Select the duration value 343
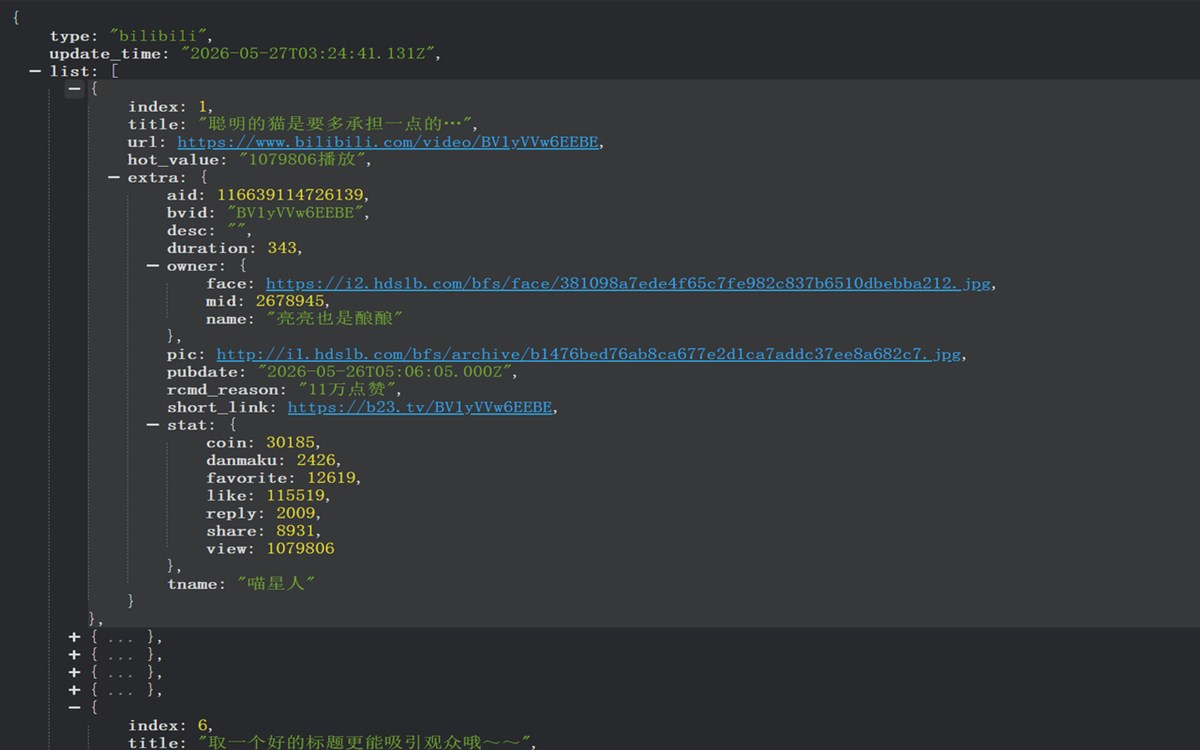The height and width of the screenshot is (750, 1200). coord(281,248)
